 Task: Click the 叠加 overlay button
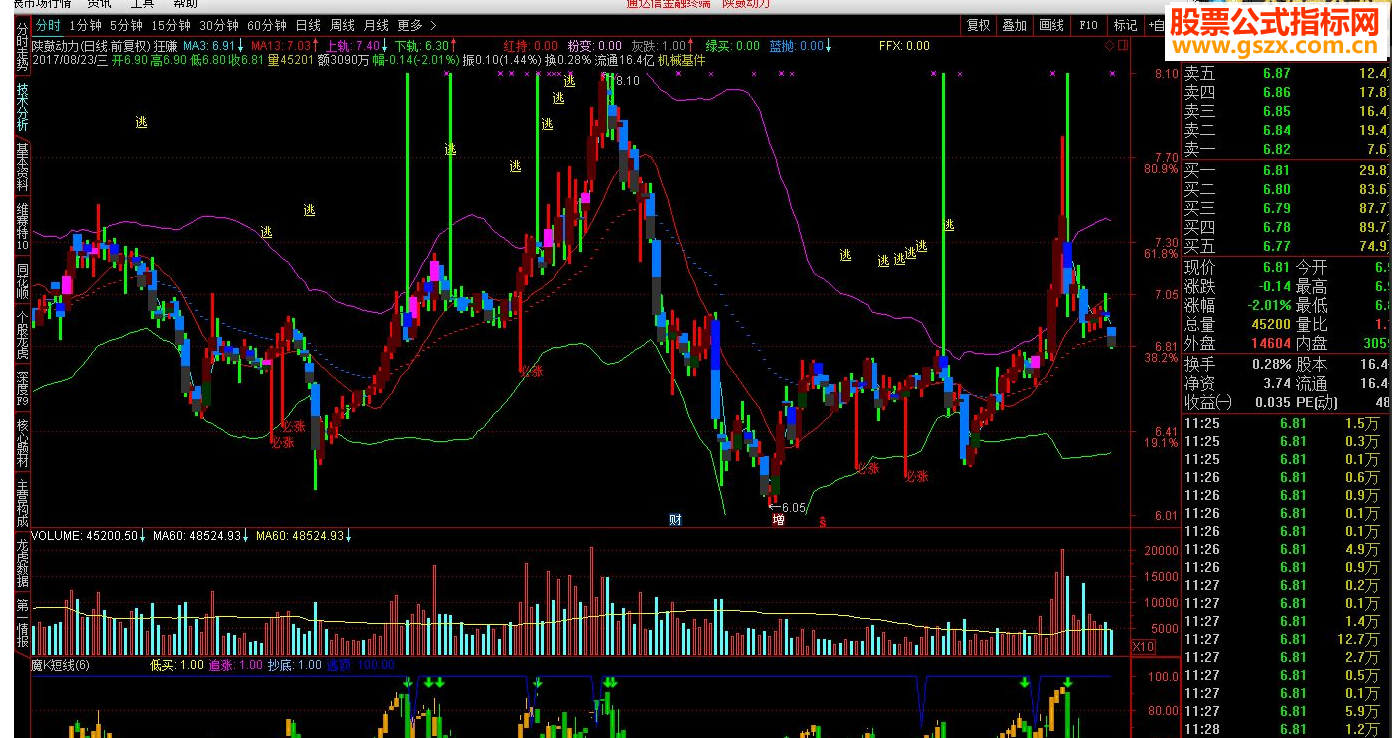tap(1014, 26)
